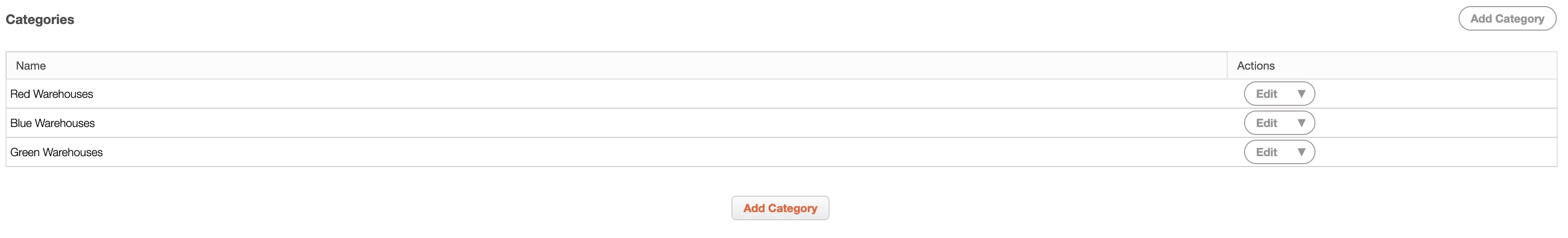Click the Actions column header
Image resolution: width=1568 pixels, height=238 pixels.
pyautogui.click(x=1255, y=66)
